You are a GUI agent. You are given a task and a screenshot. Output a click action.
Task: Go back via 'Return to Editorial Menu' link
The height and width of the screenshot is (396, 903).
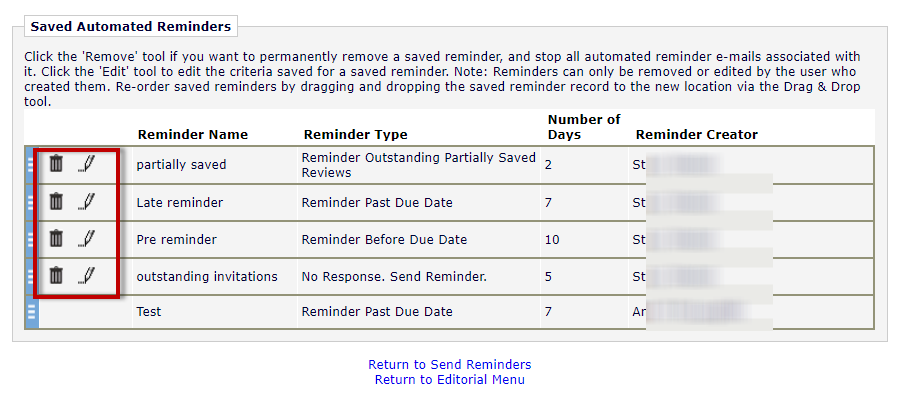click(450, 379)
